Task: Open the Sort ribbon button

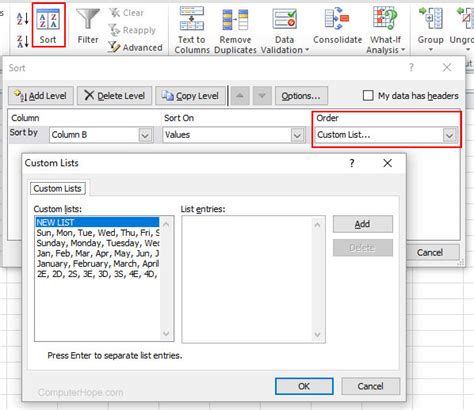Action: [x=49, y=25]
